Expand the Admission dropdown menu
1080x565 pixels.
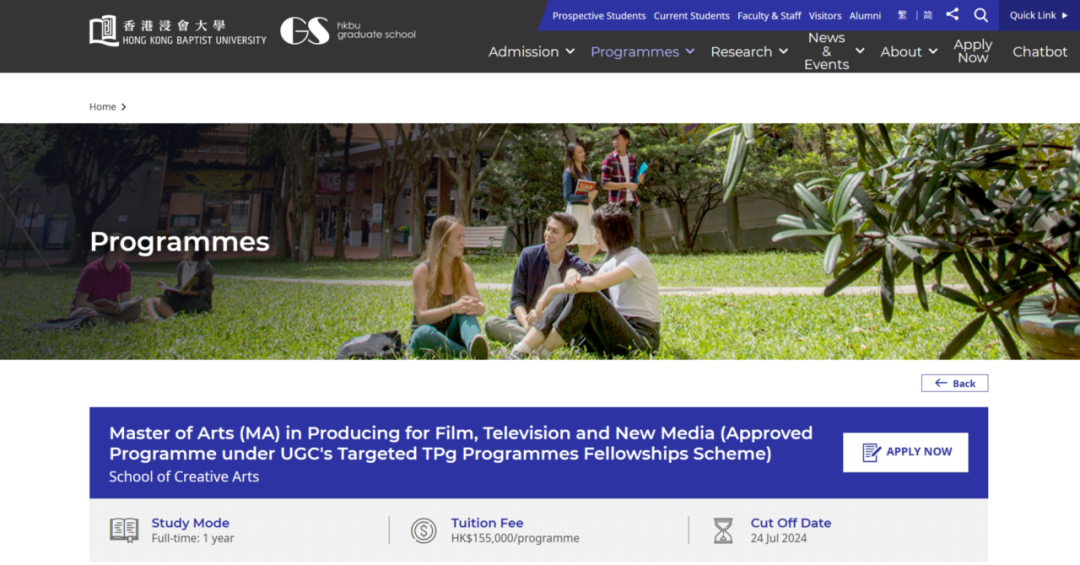531,52
